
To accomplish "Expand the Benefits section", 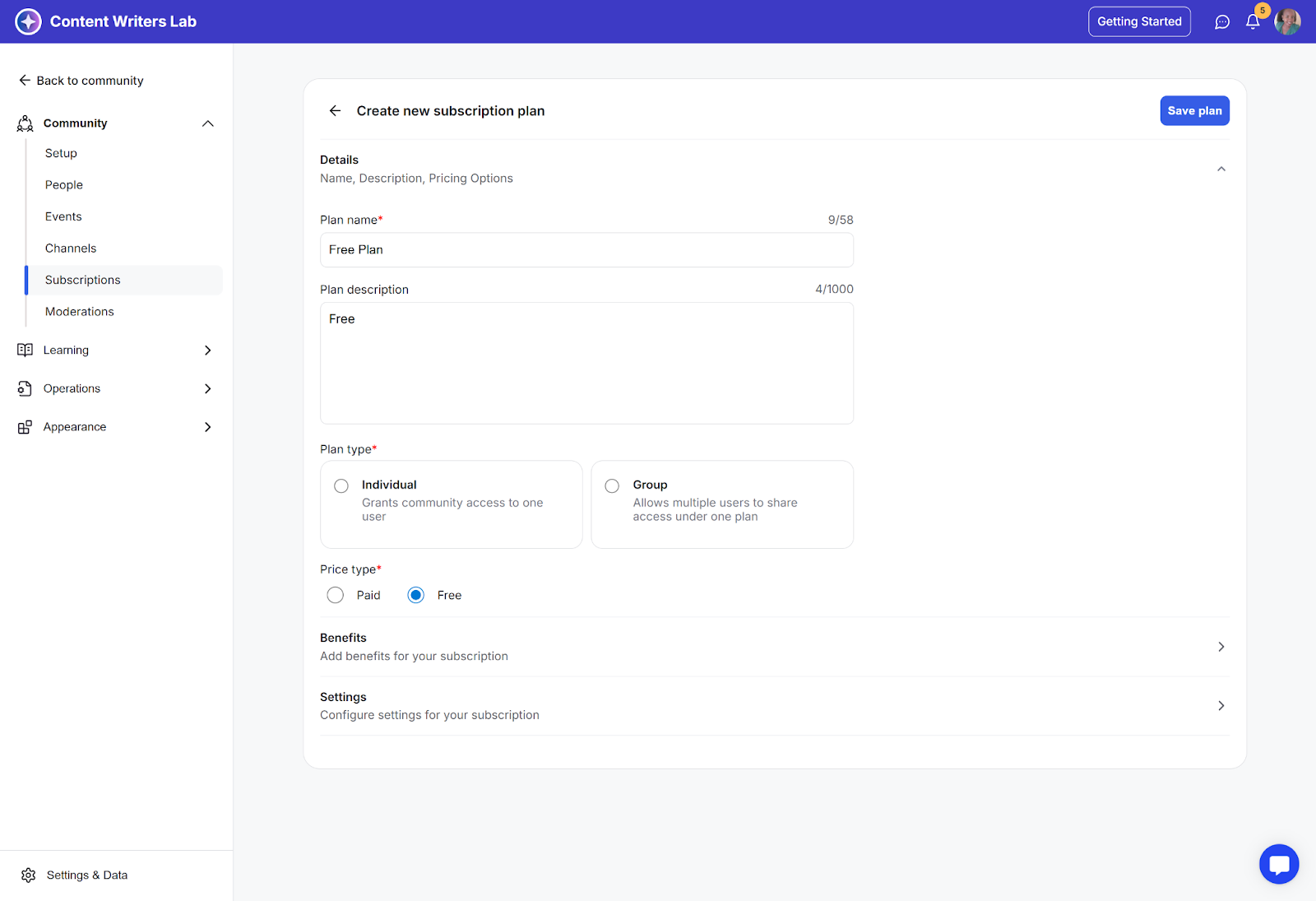I will [x=1221, y=647].
